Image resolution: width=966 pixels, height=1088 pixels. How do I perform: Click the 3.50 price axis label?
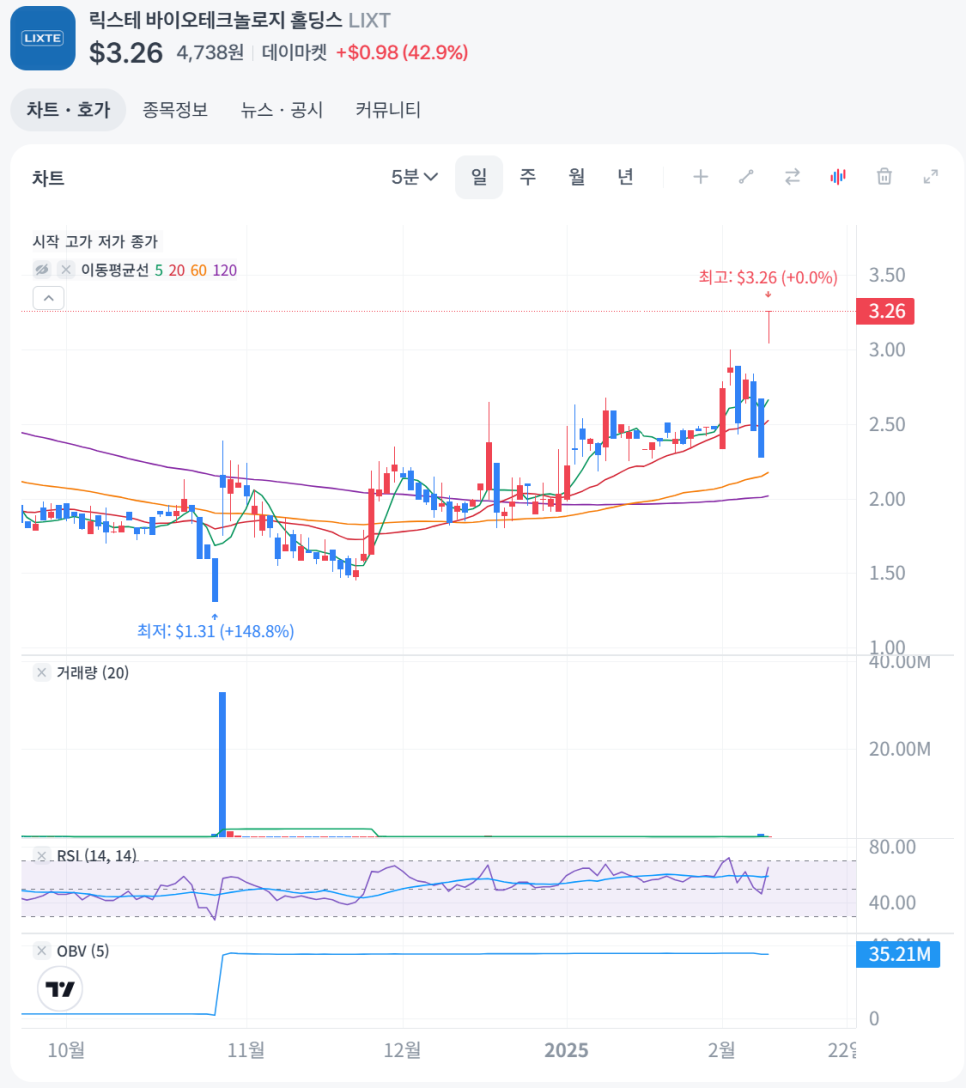(x=887, y=275)
